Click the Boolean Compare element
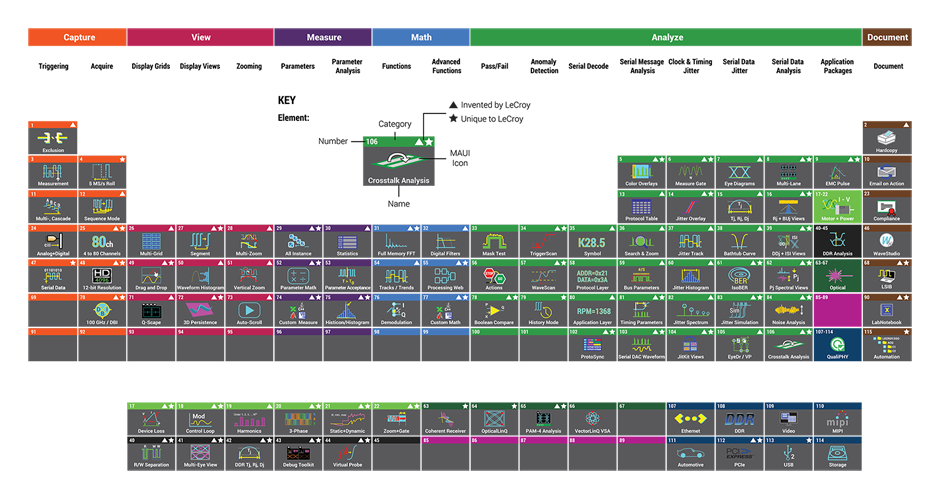The width and height of the screenshot is (940, 499). (494, 310)
